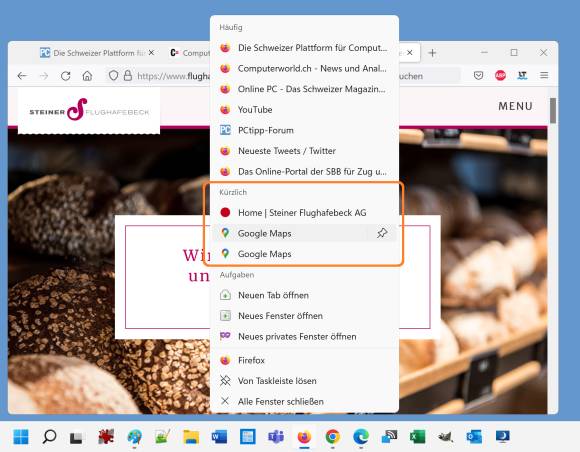Click the Steiner Flughafebeck logo

[89, 110]
